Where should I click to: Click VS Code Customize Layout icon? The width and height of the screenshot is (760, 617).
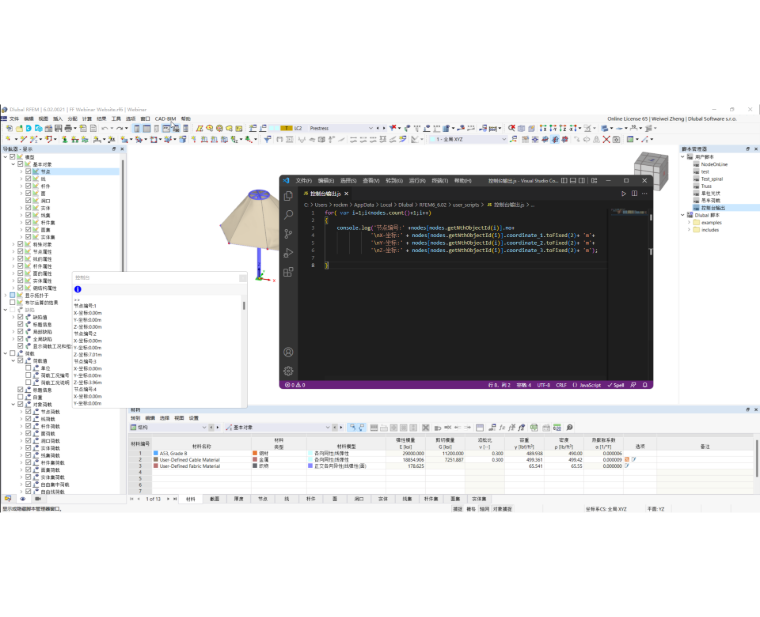(594, 180)
